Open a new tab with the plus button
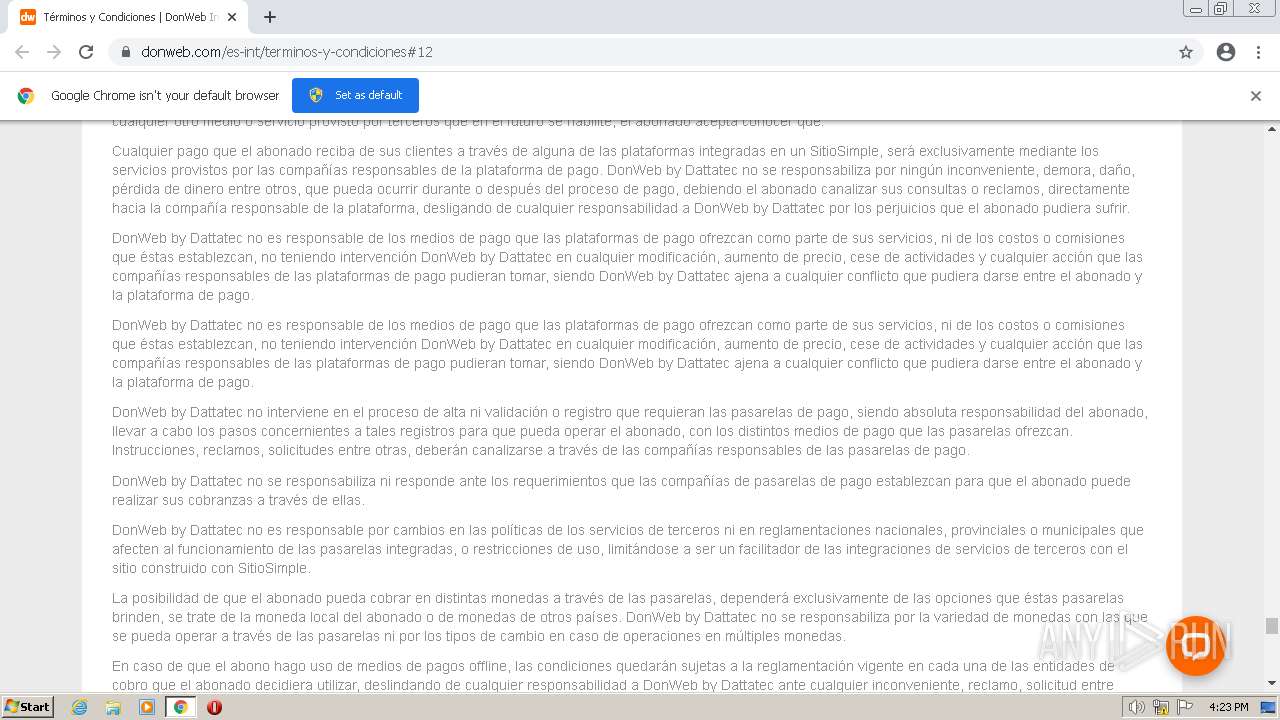Viewport: 1280px width, 720px height. click(x=270, y=17)
